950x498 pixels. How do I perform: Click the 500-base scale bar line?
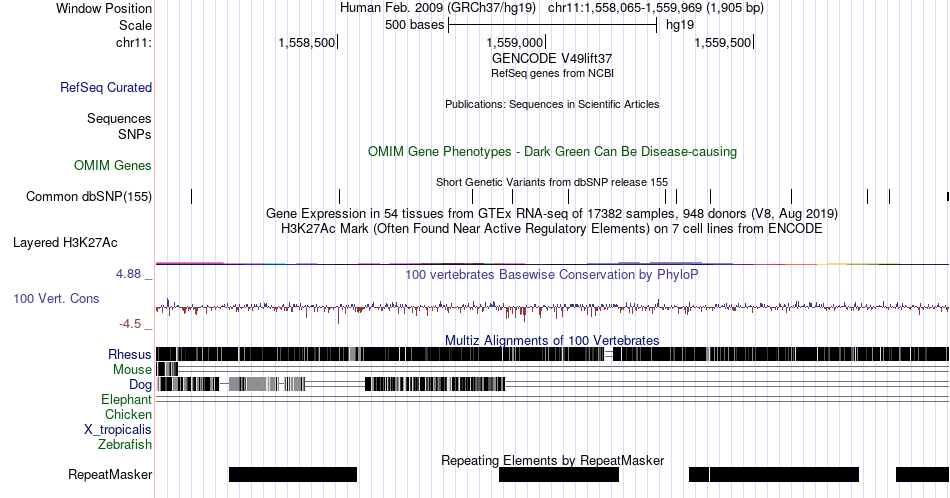point(553,25)
